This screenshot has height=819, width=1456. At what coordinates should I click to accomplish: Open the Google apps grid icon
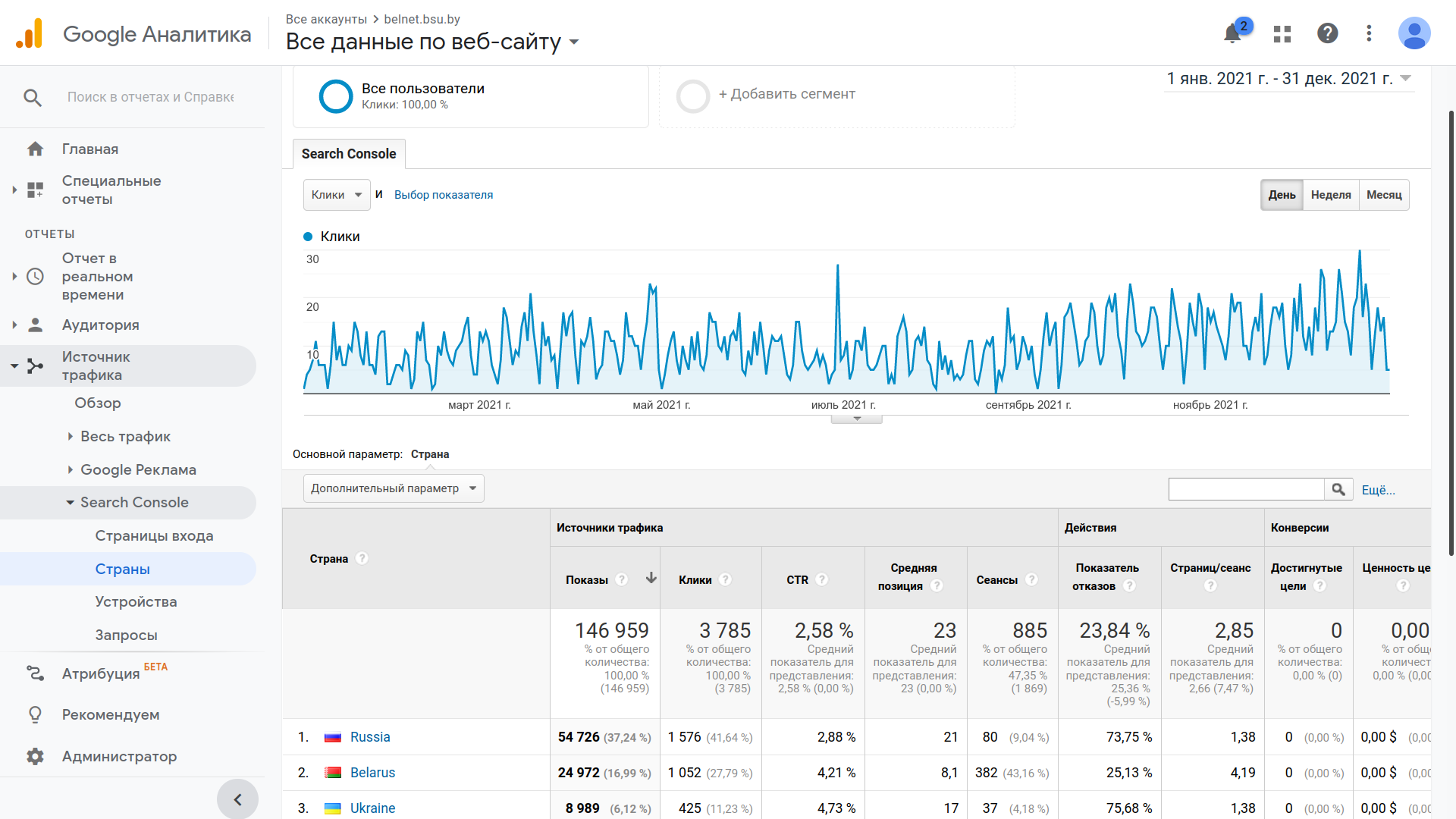tap(1282, 34)
